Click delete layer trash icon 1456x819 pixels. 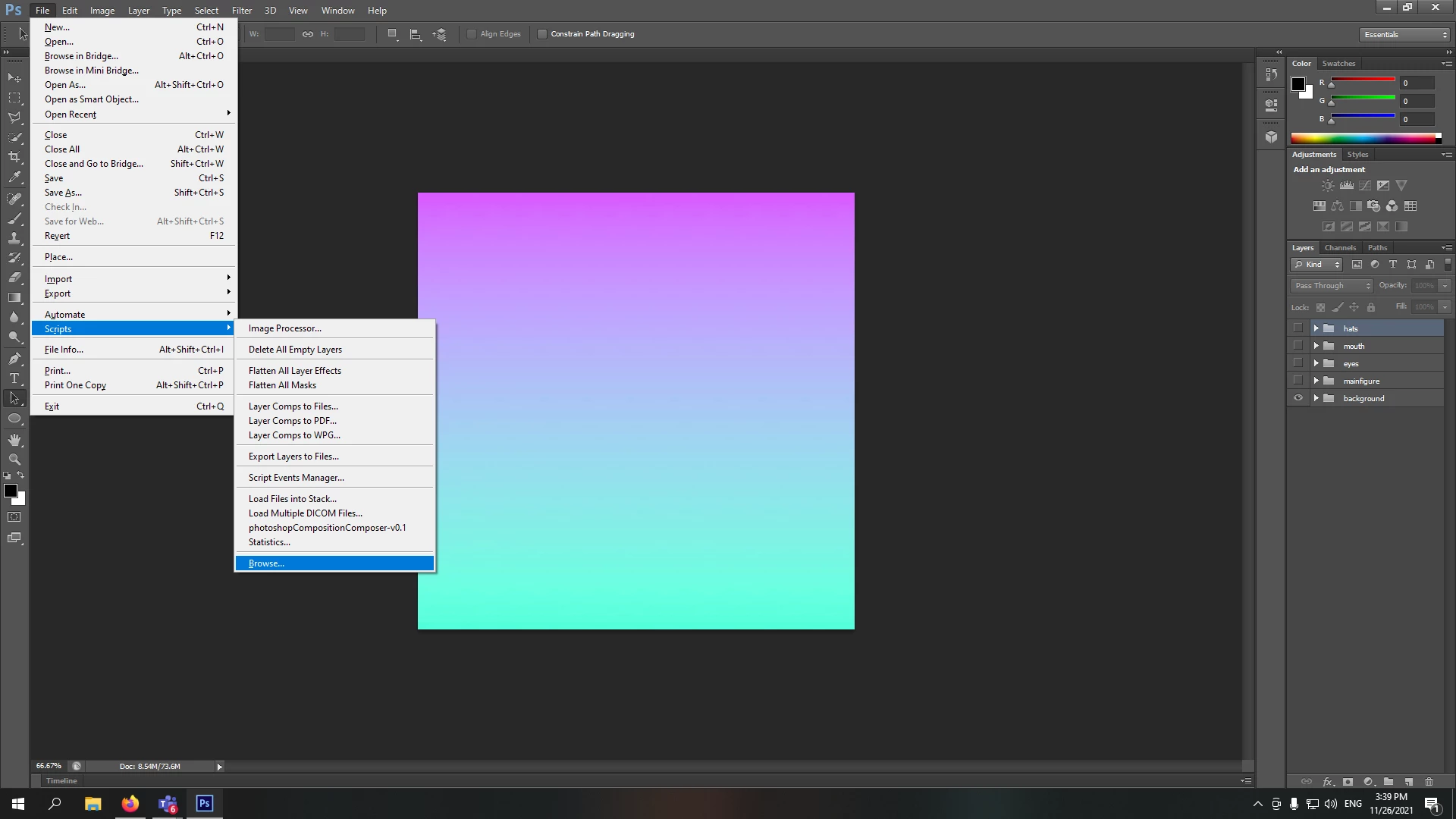tap(1429, 782)
